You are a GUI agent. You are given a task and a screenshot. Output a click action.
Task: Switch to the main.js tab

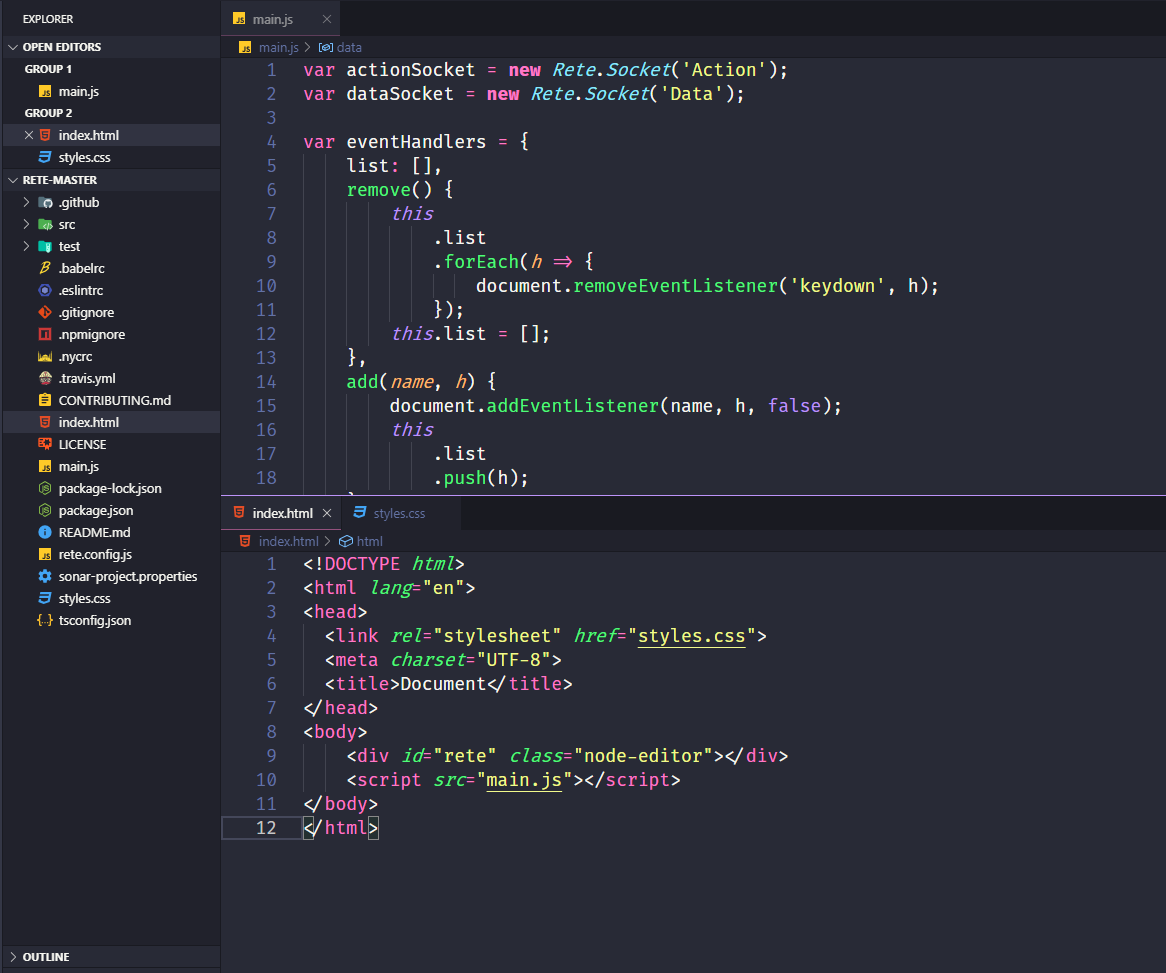[x=273, y=17]
